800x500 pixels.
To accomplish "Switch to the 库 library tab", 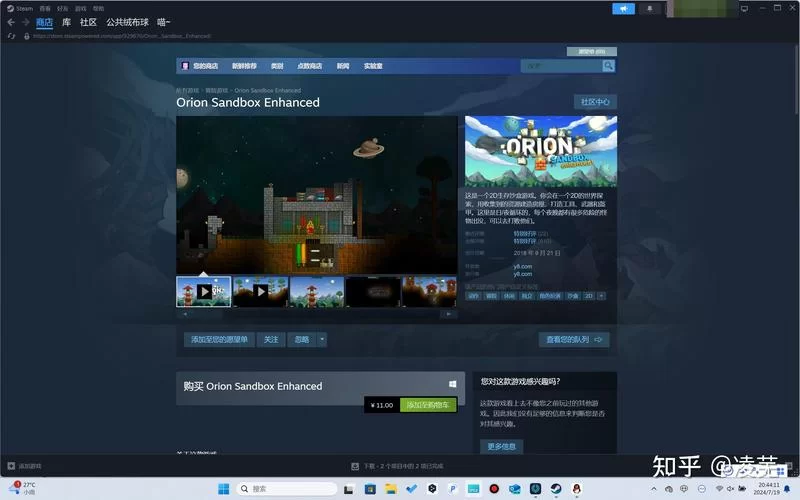I will 66,22.
